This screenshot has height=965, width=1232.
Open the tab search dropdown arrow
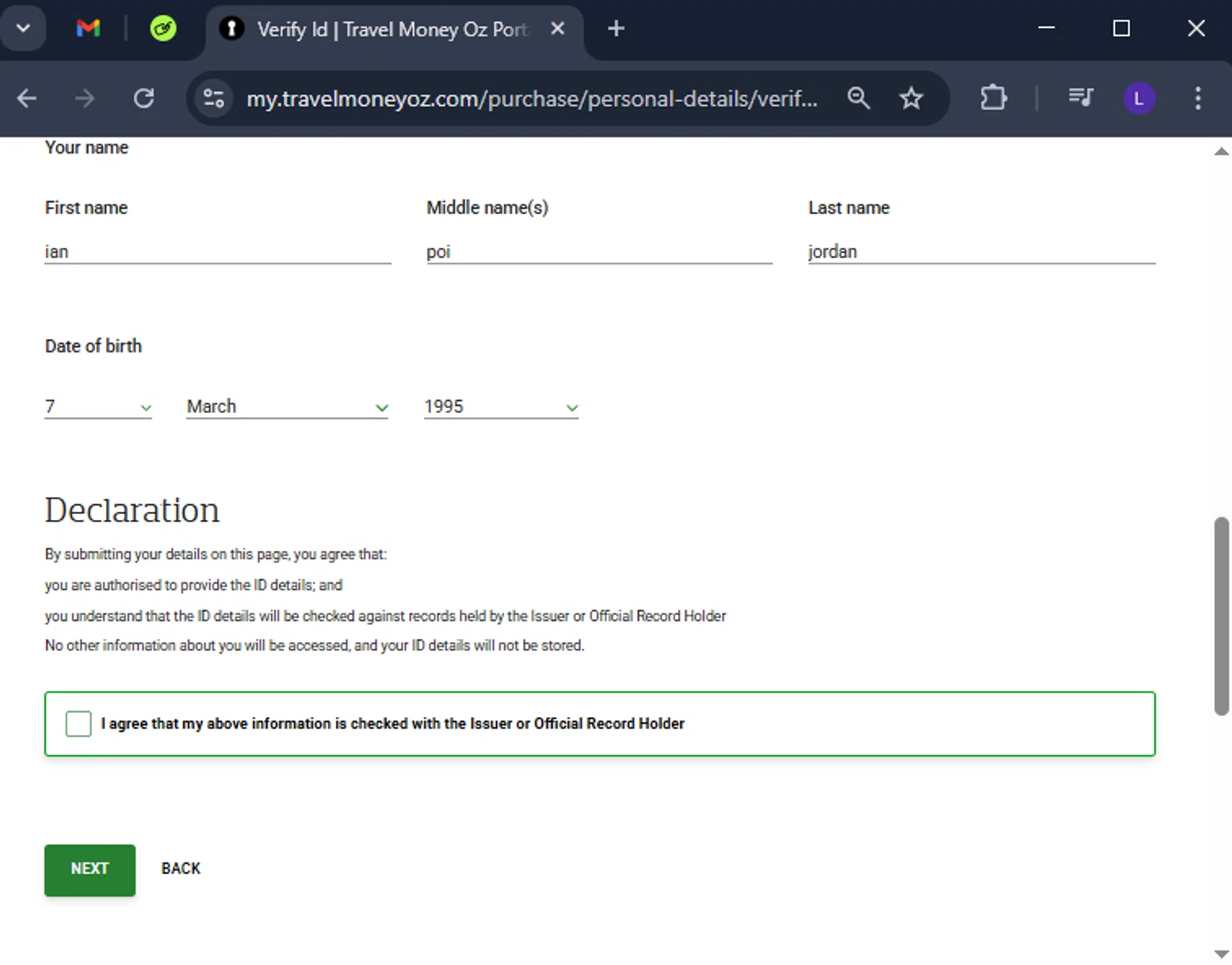point(23,29)
